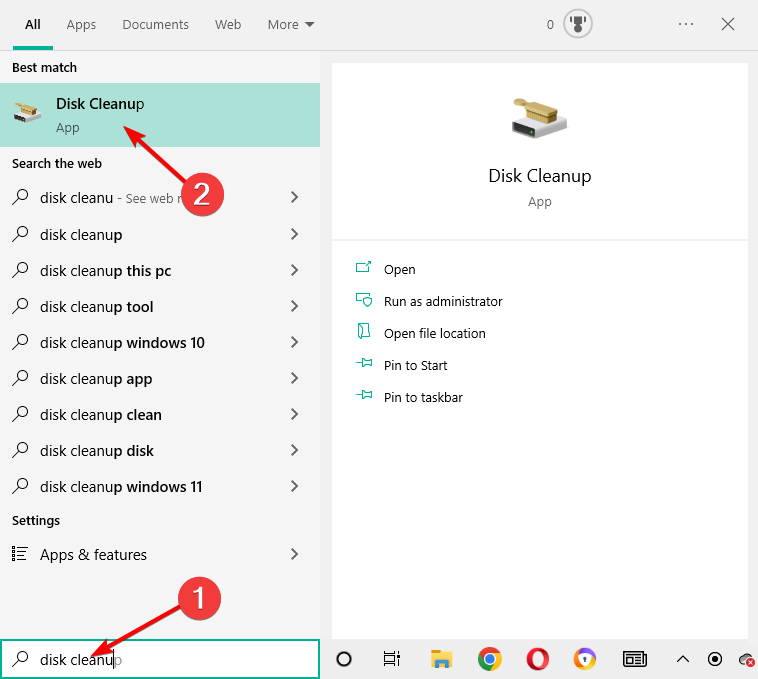This screenshot has height=679, width=758.
Task: Expand chevron for 'disk cleanup' suggestion
Action: tap(294, 234)
